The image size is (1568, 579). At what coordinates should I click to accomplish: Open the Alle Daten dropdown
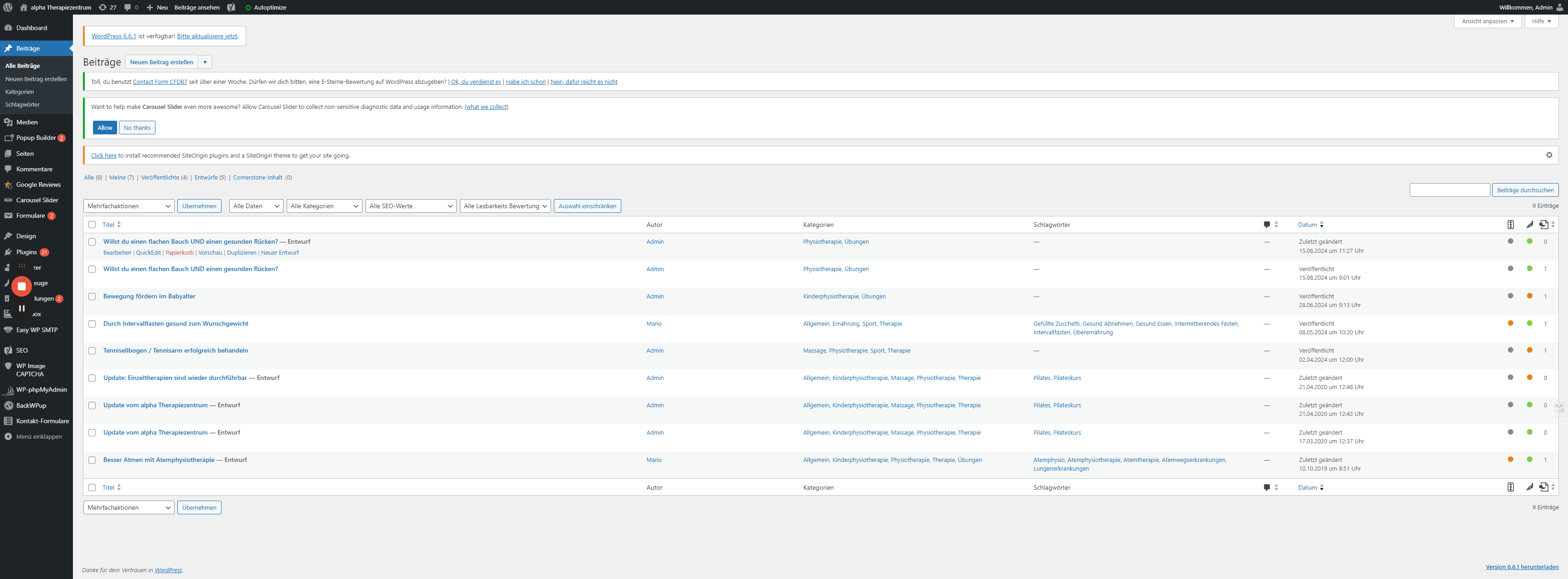[x=256, y=206]
